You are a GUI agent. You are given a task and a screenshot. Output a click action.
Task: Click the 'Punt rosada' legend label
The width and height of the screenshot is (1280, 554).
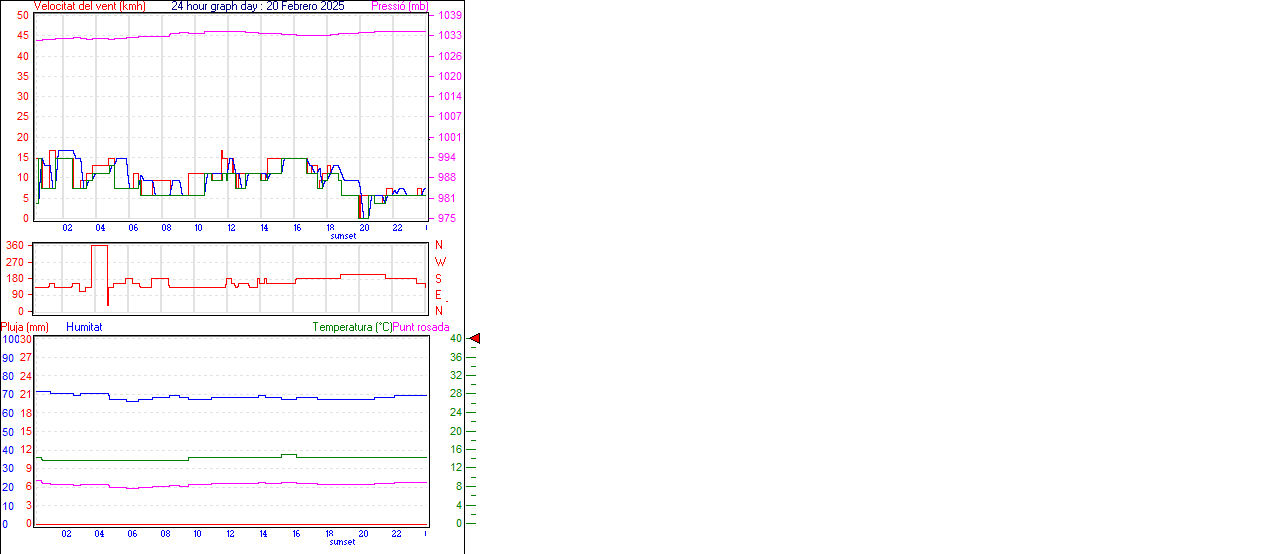point(421,327)
